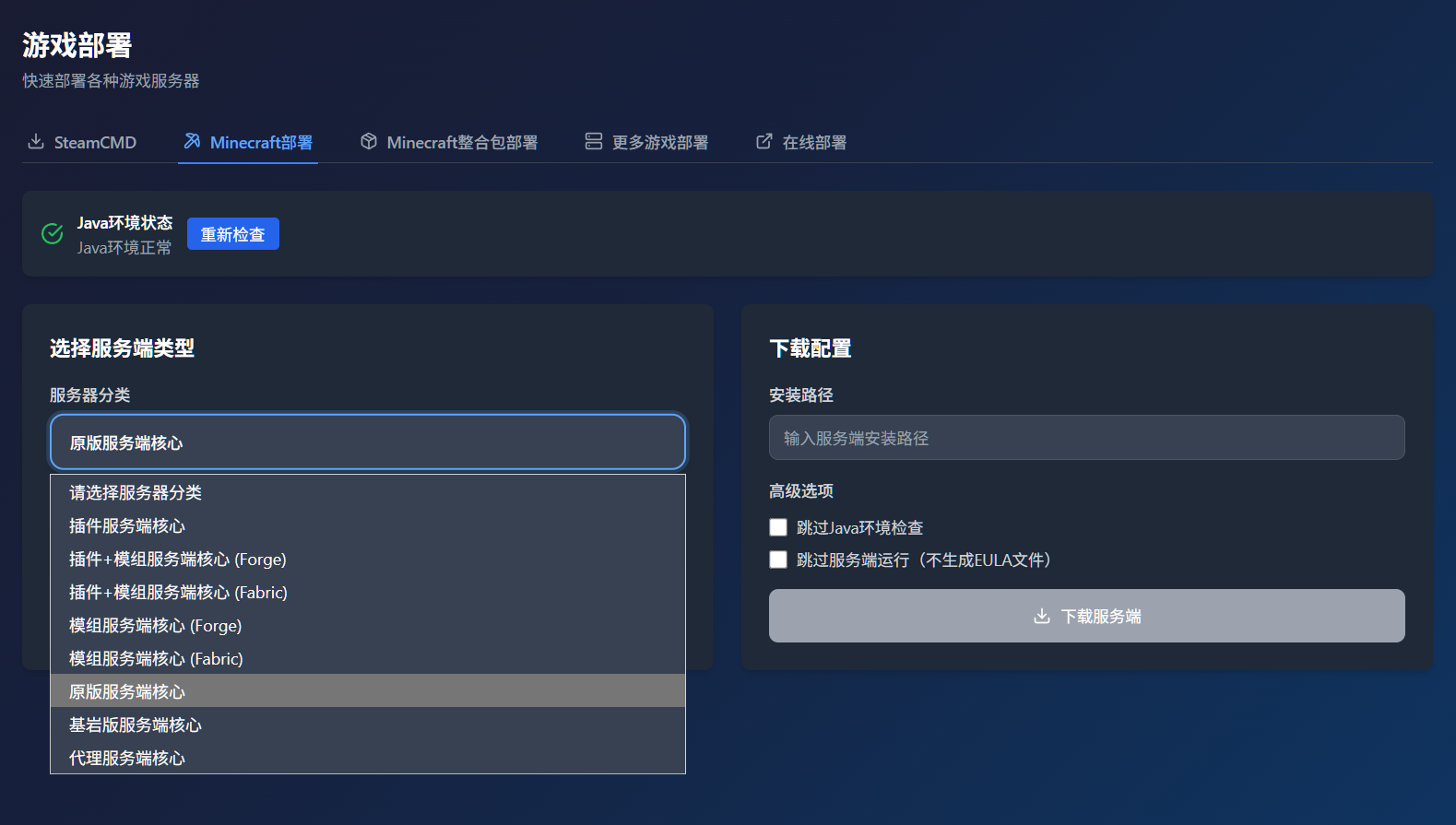1456x825 pixels.
Task: Open the Minecraft整合包部署 tab
Action: tap(449, 142)
